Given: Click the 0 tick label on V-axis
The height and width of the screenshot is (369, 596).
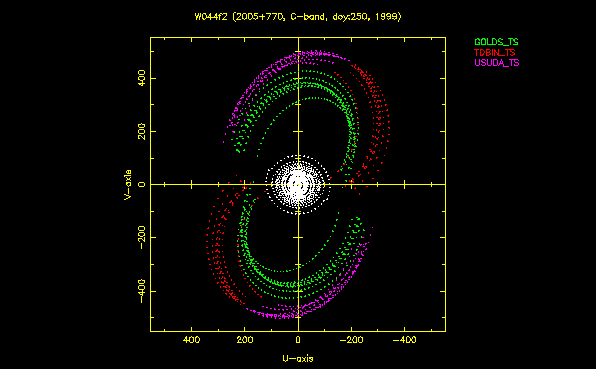Looking at the screenshot, I should pyautogui.click(x=142, y=184).
